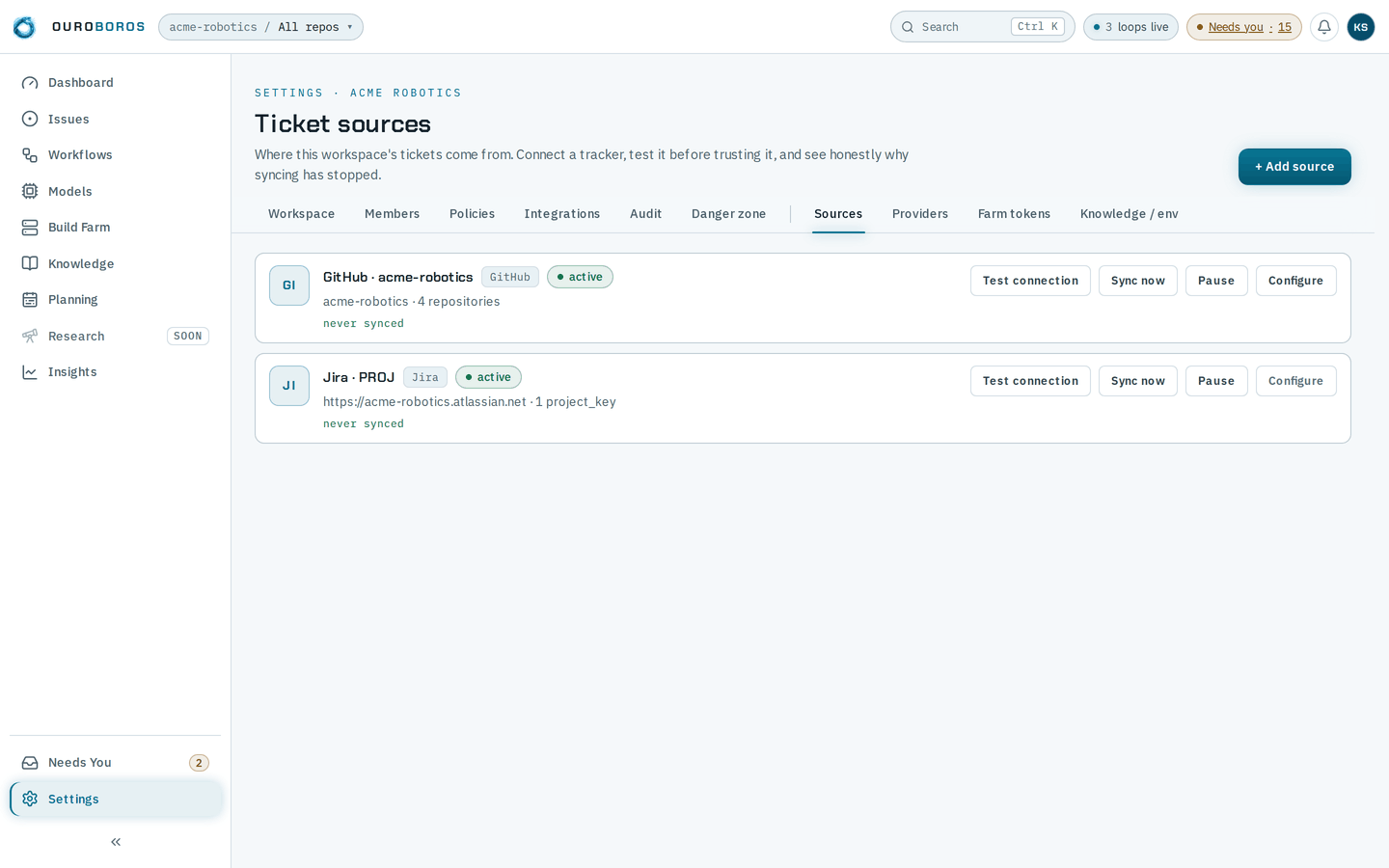
Task: Switch to the Workspace tab
Action: [x=302, y=214]
